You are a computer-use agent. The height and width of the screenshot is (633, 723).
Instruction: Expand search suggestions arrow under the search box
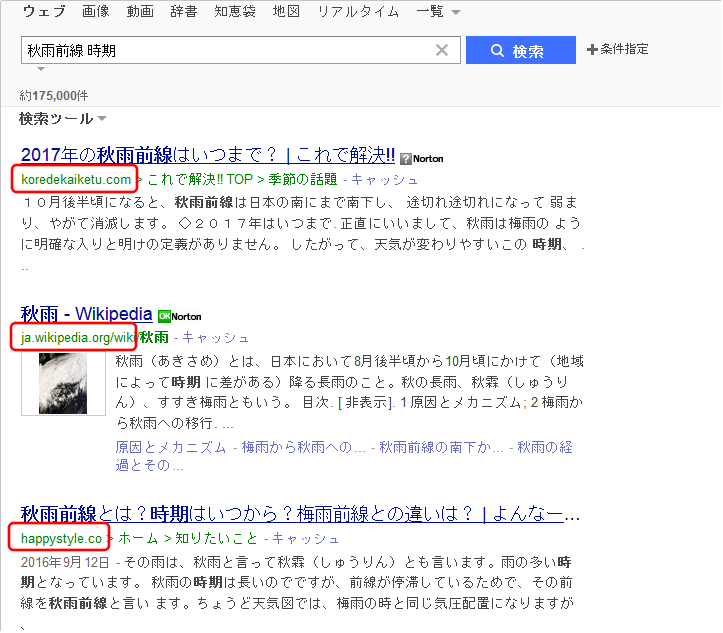41,69
